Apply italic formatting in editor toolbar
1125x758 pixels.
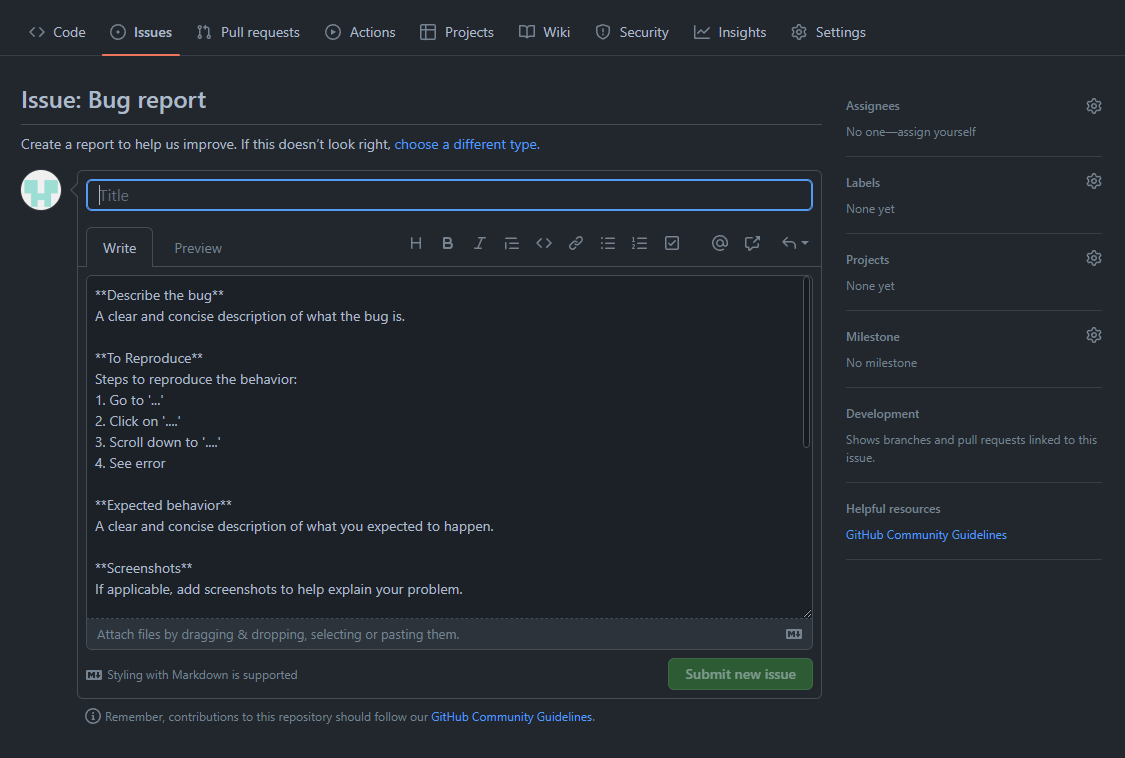click(x=479, y=243)
